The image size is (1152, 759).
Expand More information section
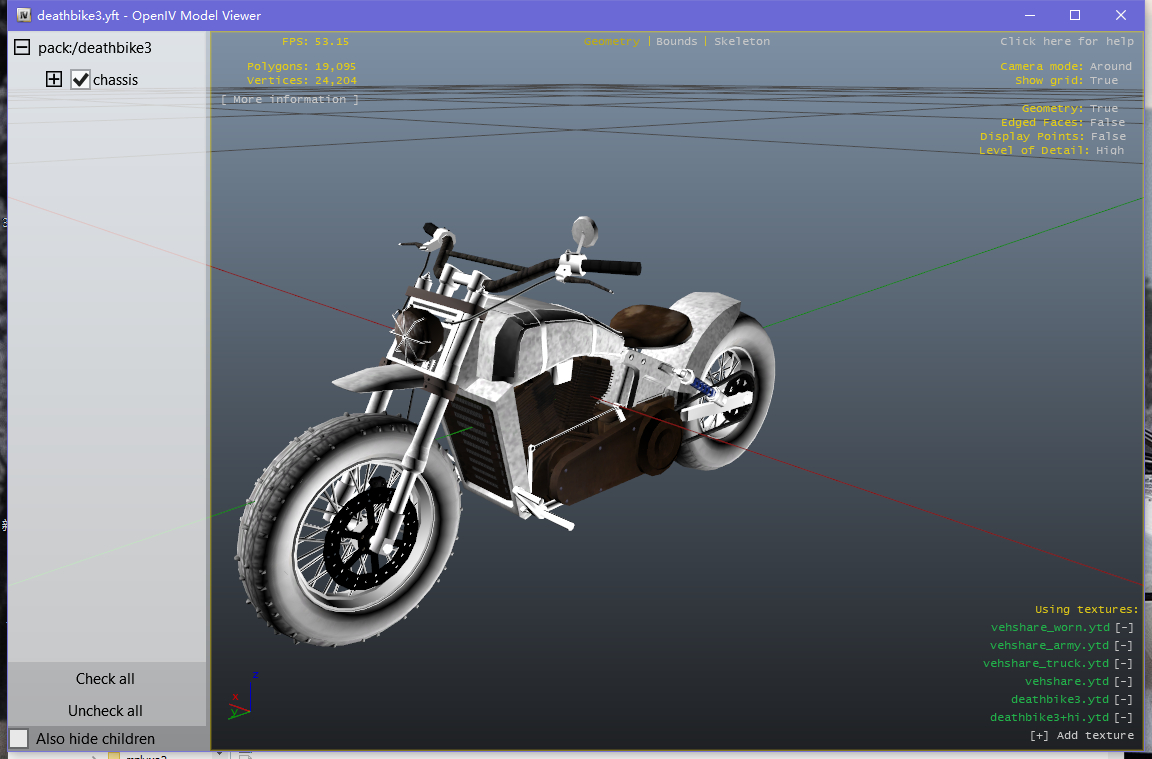pyautogui.click(x=289, y=99)
